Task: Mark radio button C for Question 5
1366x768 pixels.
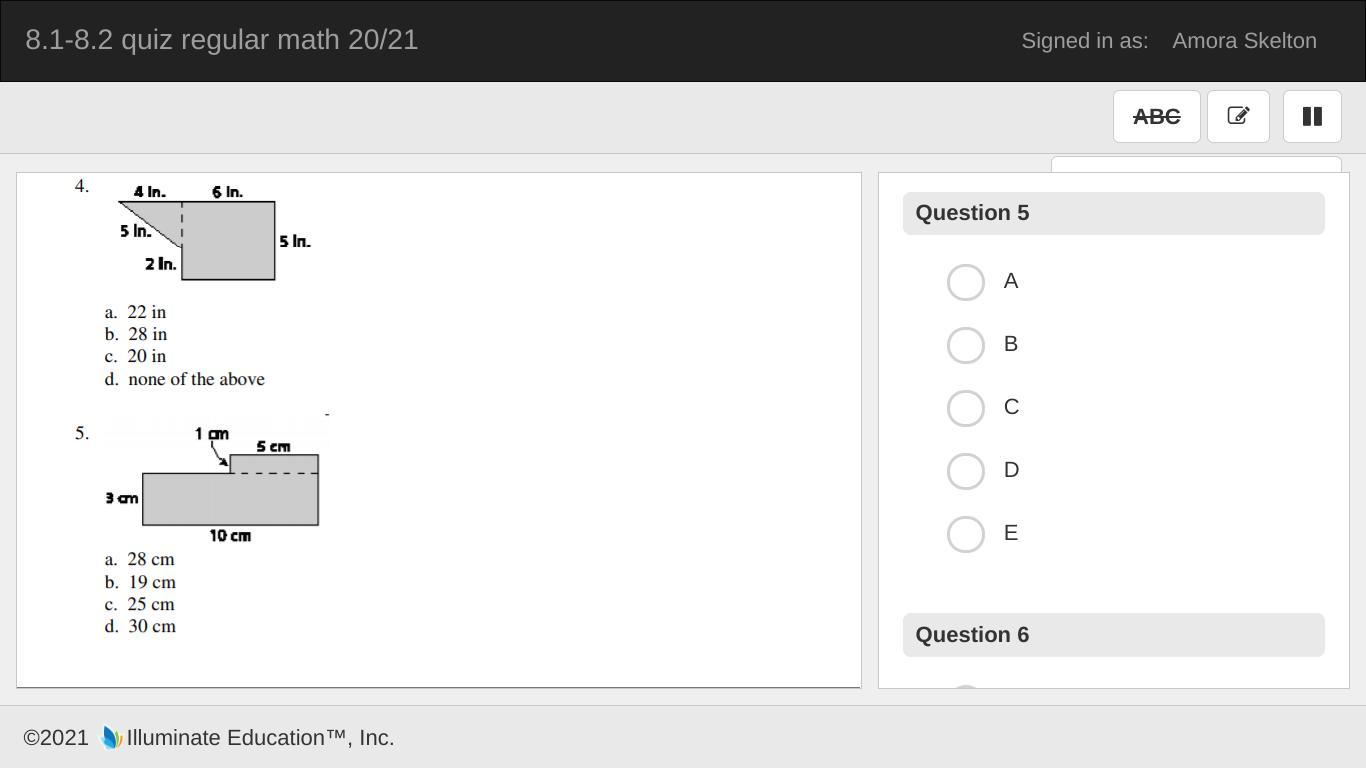Action: click(x=966, y=408)
